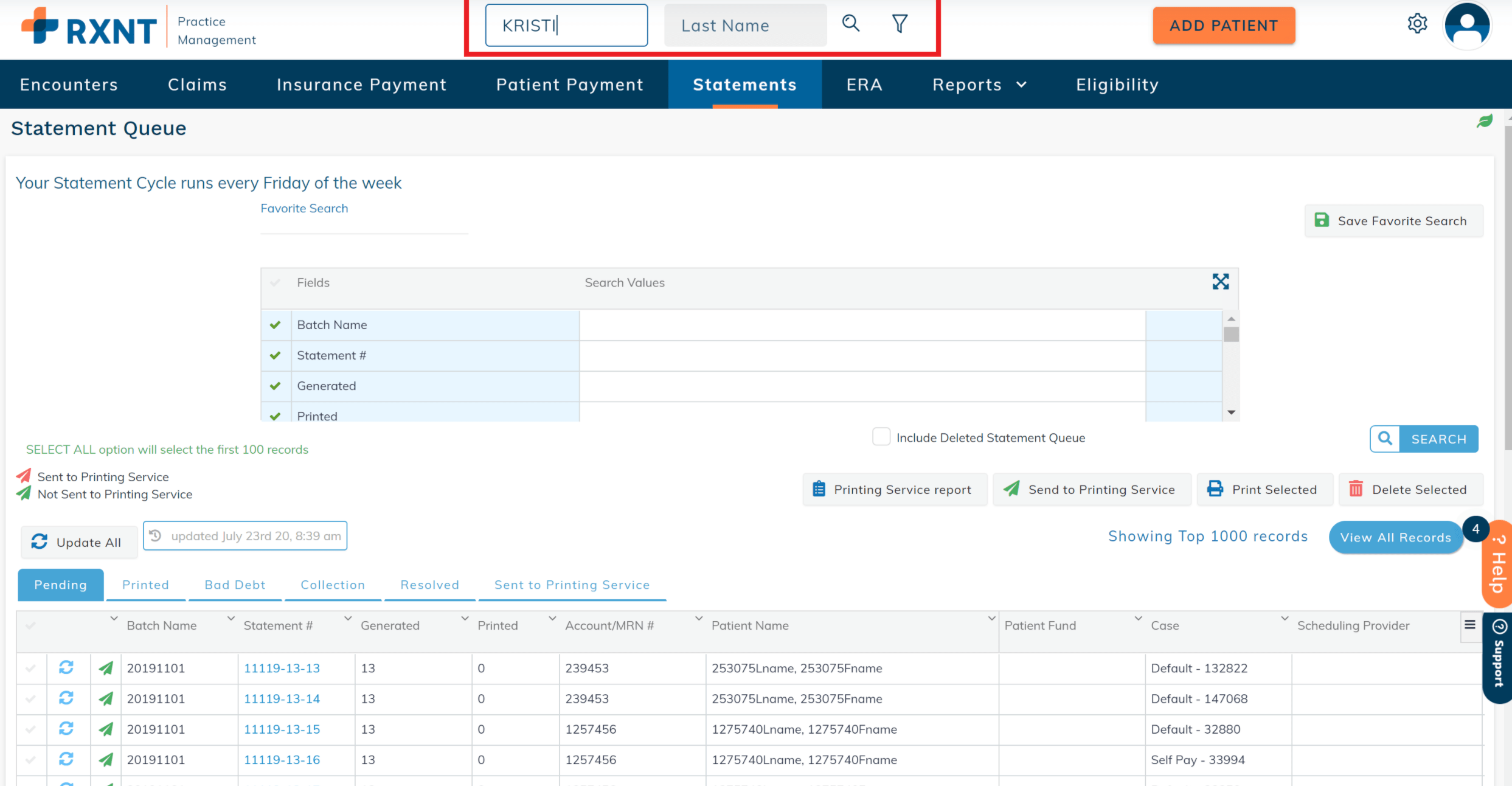Click the refresh icon on Update All
Viewport: 1512px width, 786px height.
tap(39, 541)
